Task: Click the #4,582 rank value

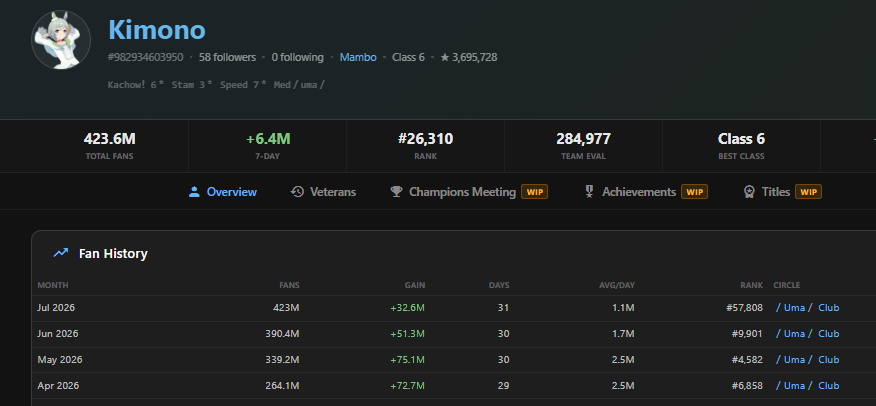Action: [747, 360]
